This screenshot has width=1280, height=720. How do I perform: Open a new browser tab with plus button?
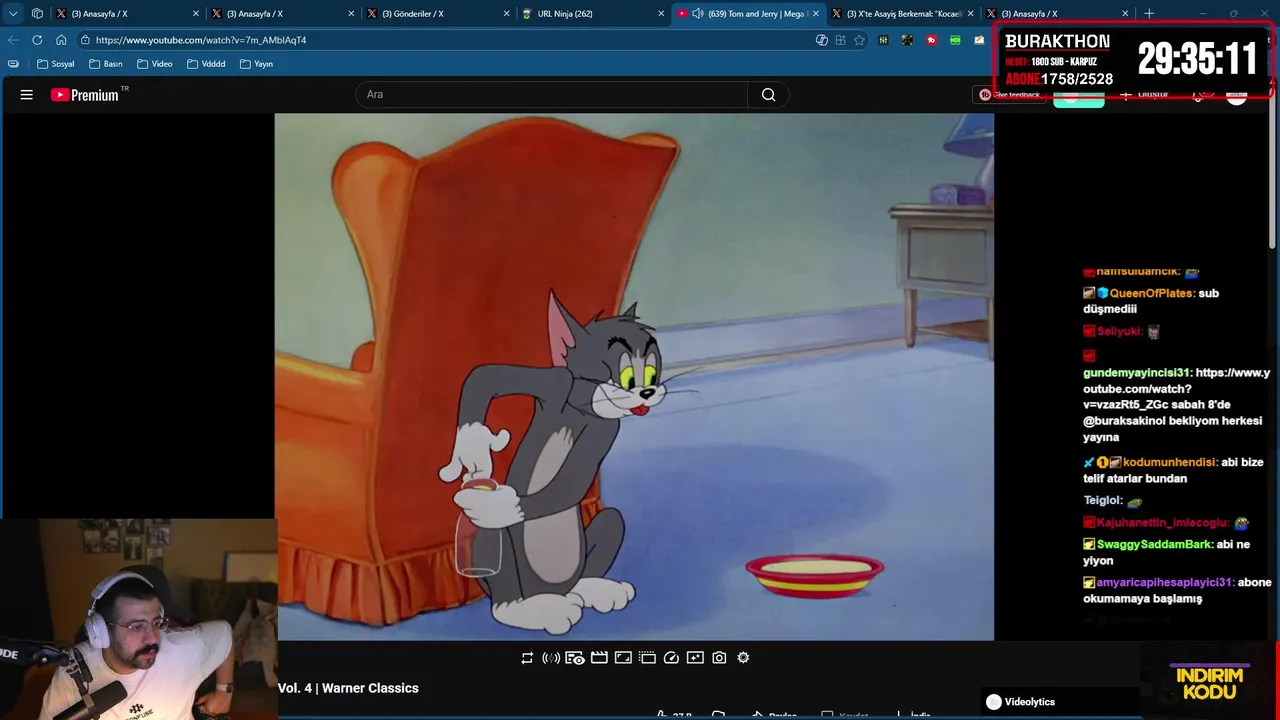coord(1149,14)
